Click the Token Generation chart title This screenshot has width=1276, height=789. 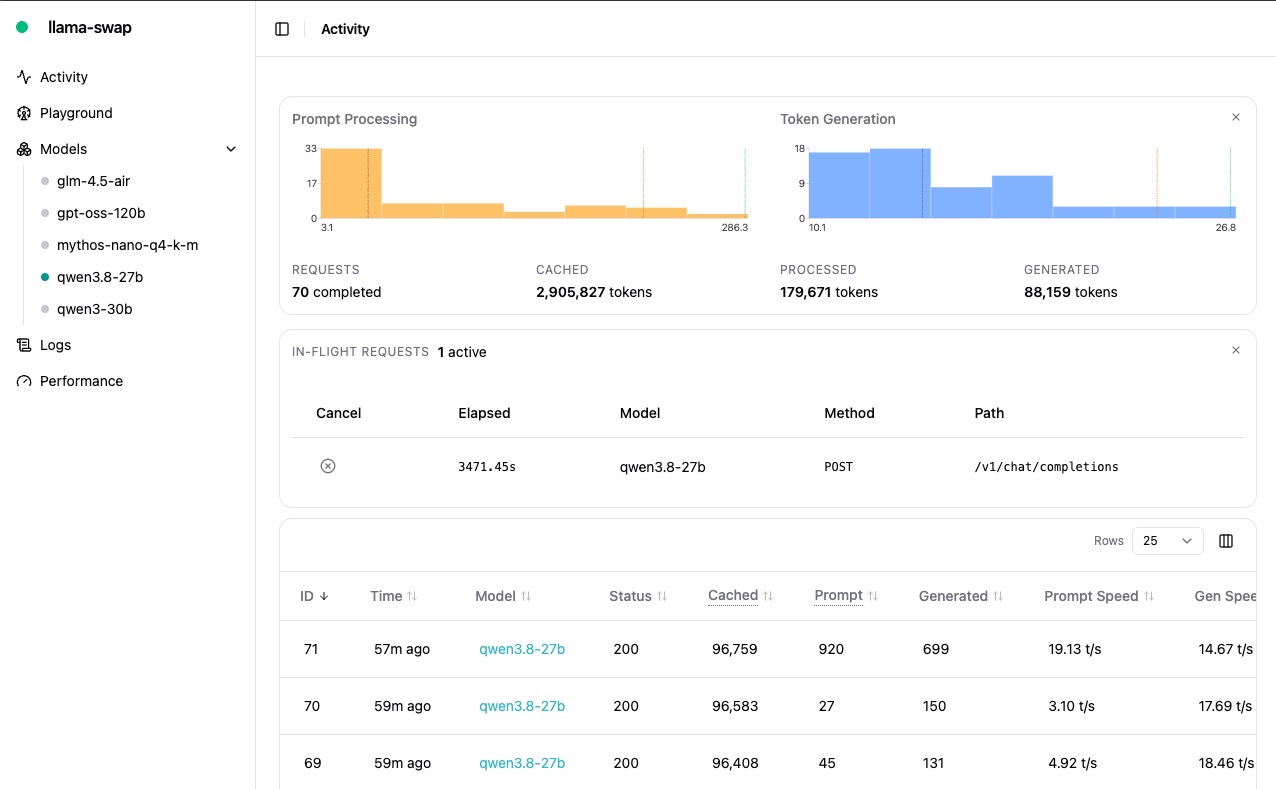coord(838,119)
